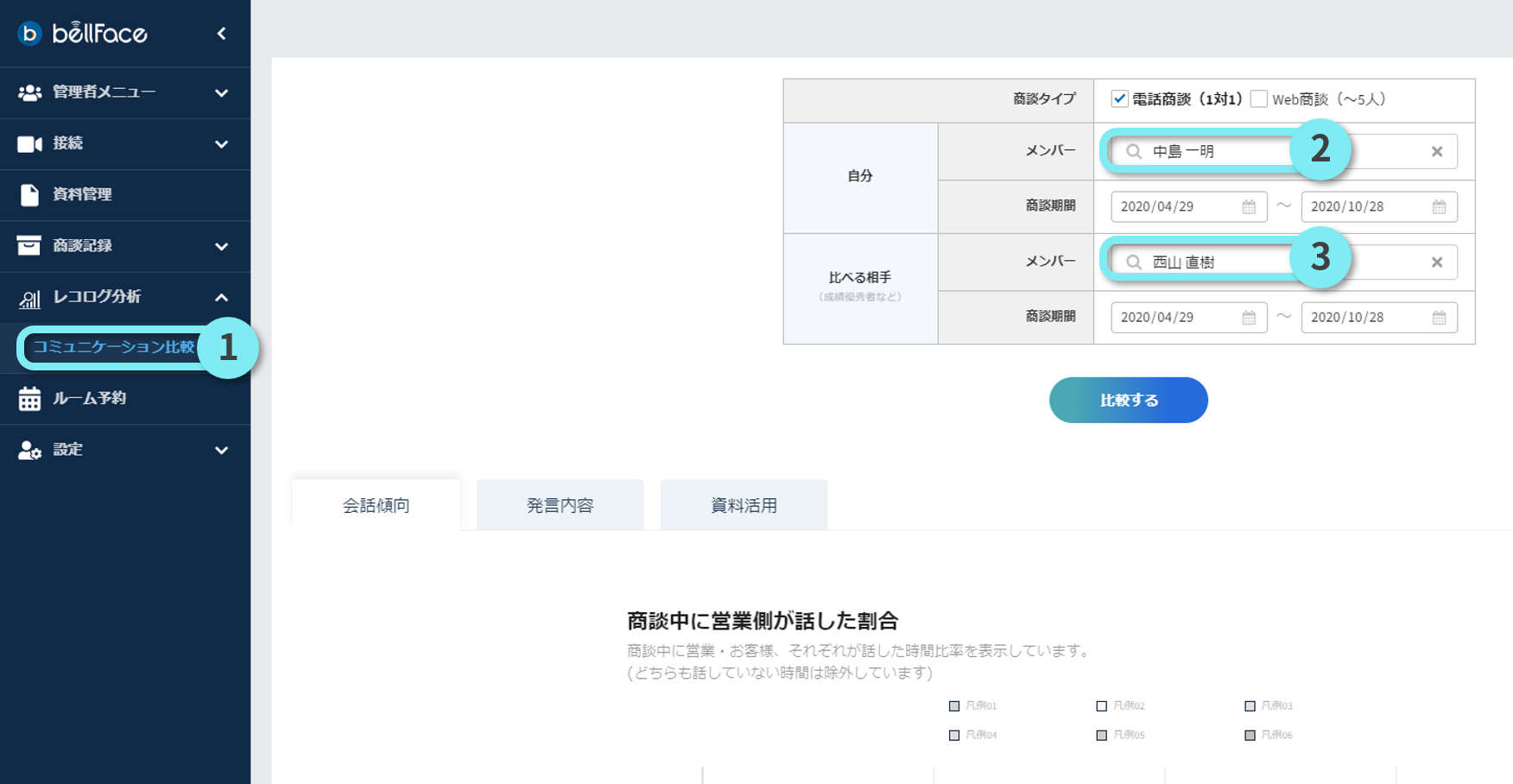Click 比べる相手 member field 西山 直樹

[x=1284, y=262]
